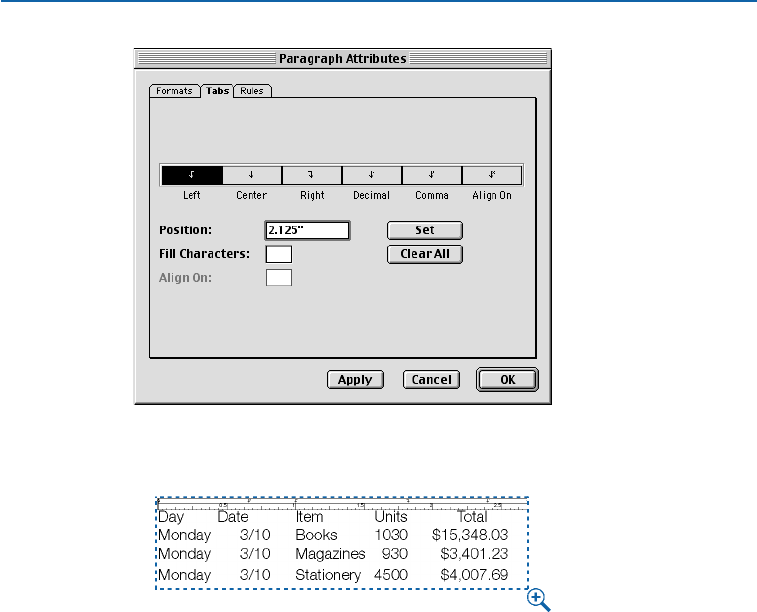Click the 'Units' column header text
Viewport: 757px width, 612px height.
pos(391,517)
